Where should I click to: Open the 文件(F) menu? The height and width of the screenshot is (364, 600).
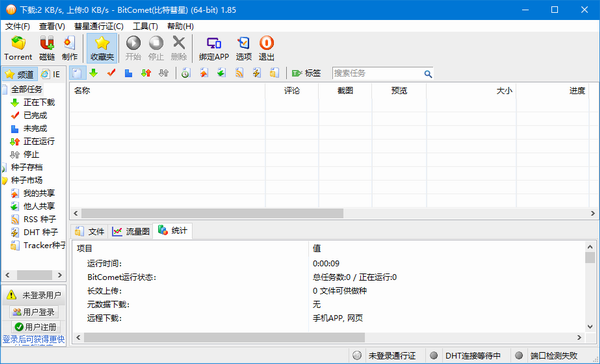coord(18,26)
